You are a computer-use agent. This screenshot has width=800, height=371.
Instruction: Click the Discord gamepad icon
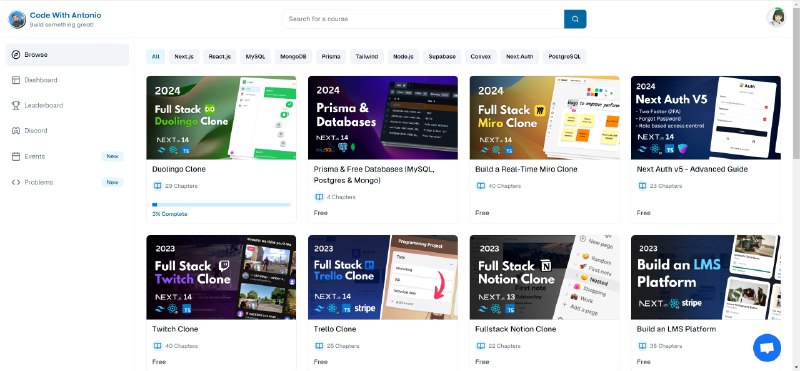16,131
